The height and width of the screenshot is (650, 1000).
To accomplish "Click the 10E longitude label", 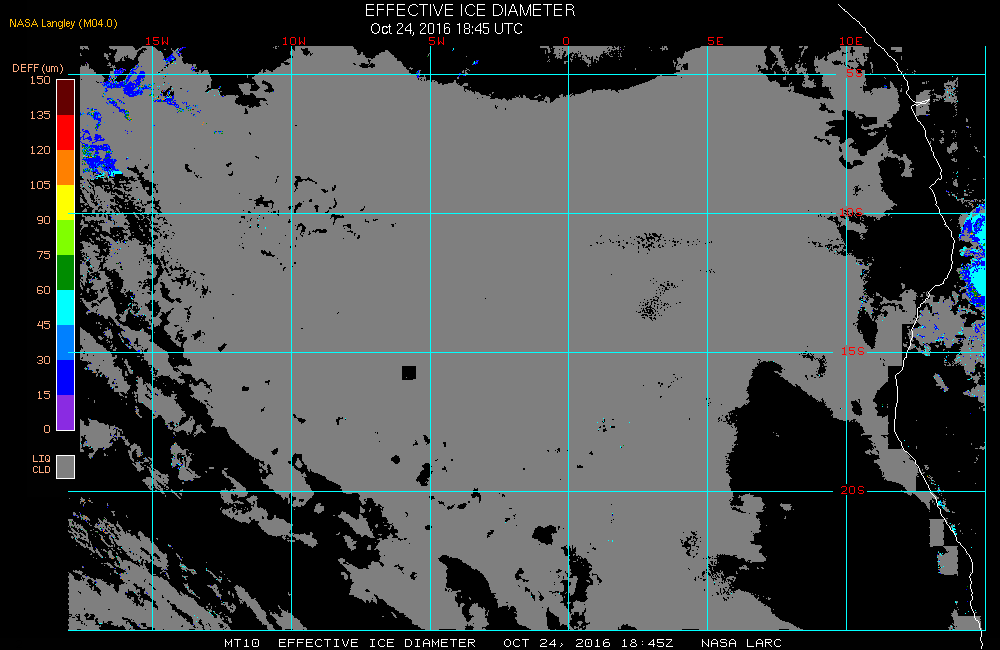I will pos(851,41).
